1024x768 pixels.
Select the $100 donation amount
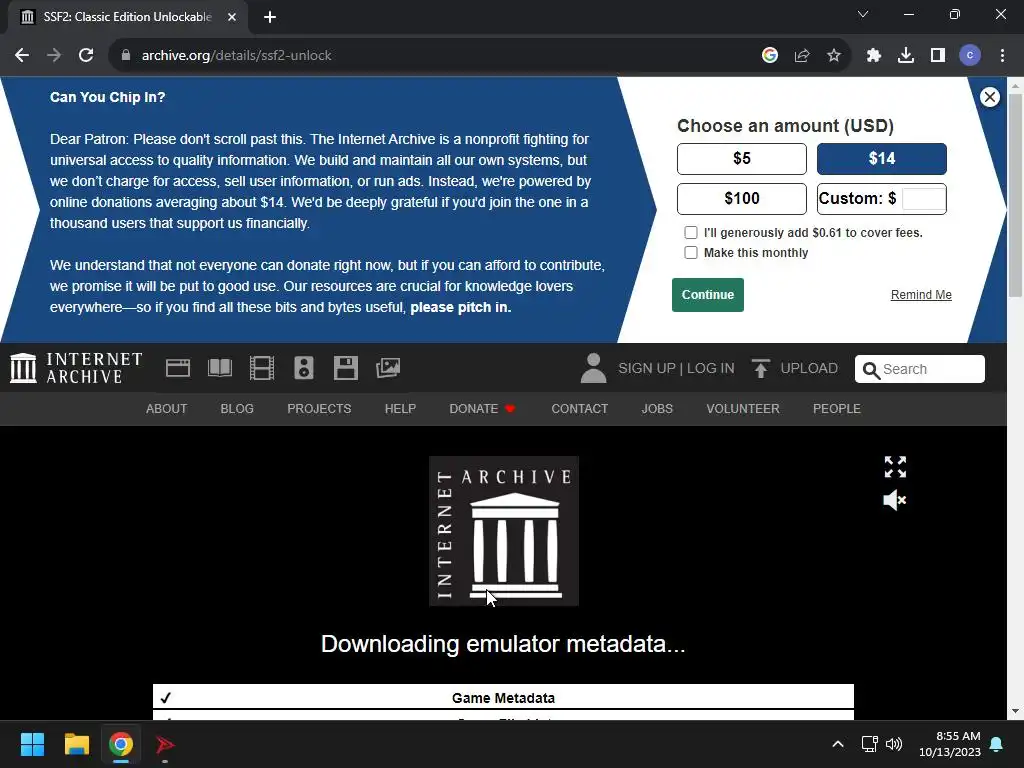coord(742,199)
